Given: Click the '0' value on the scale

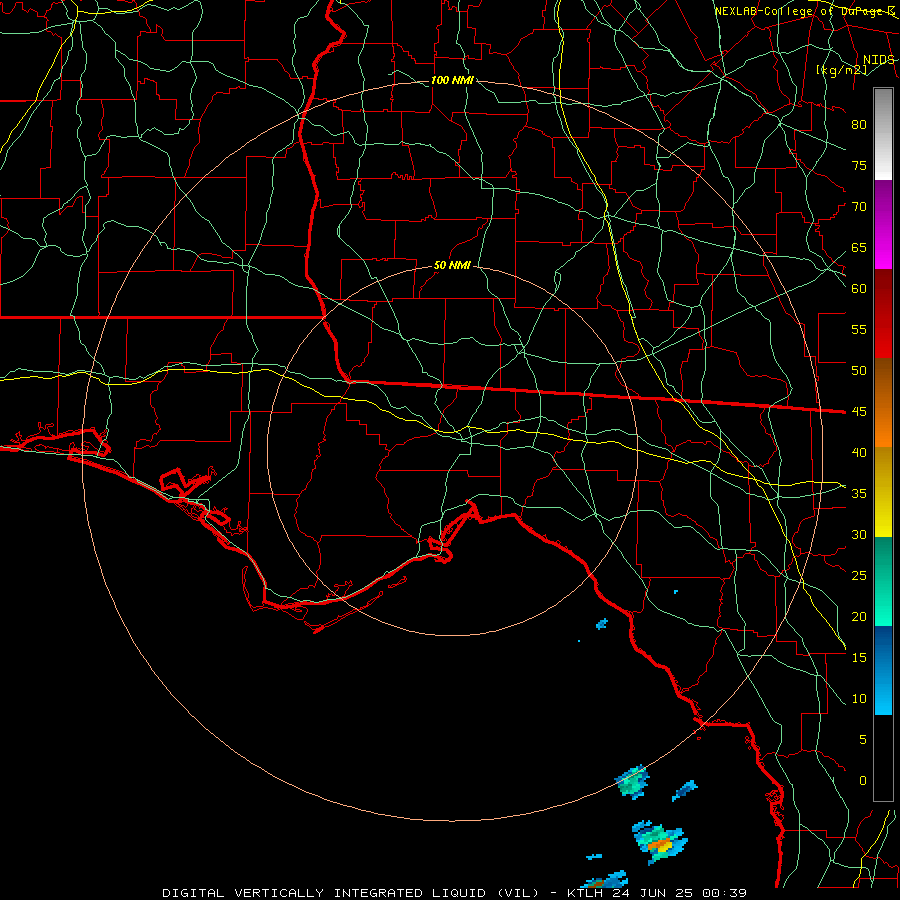Looking at the screenshot, I should point(863,781).
